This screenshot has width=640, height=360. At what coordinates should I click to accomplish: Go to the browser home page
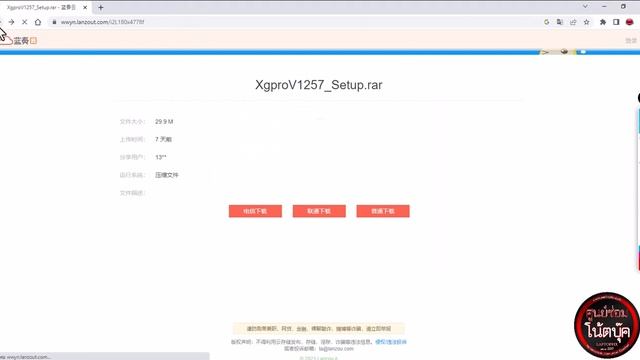click(x=38, y=22)
